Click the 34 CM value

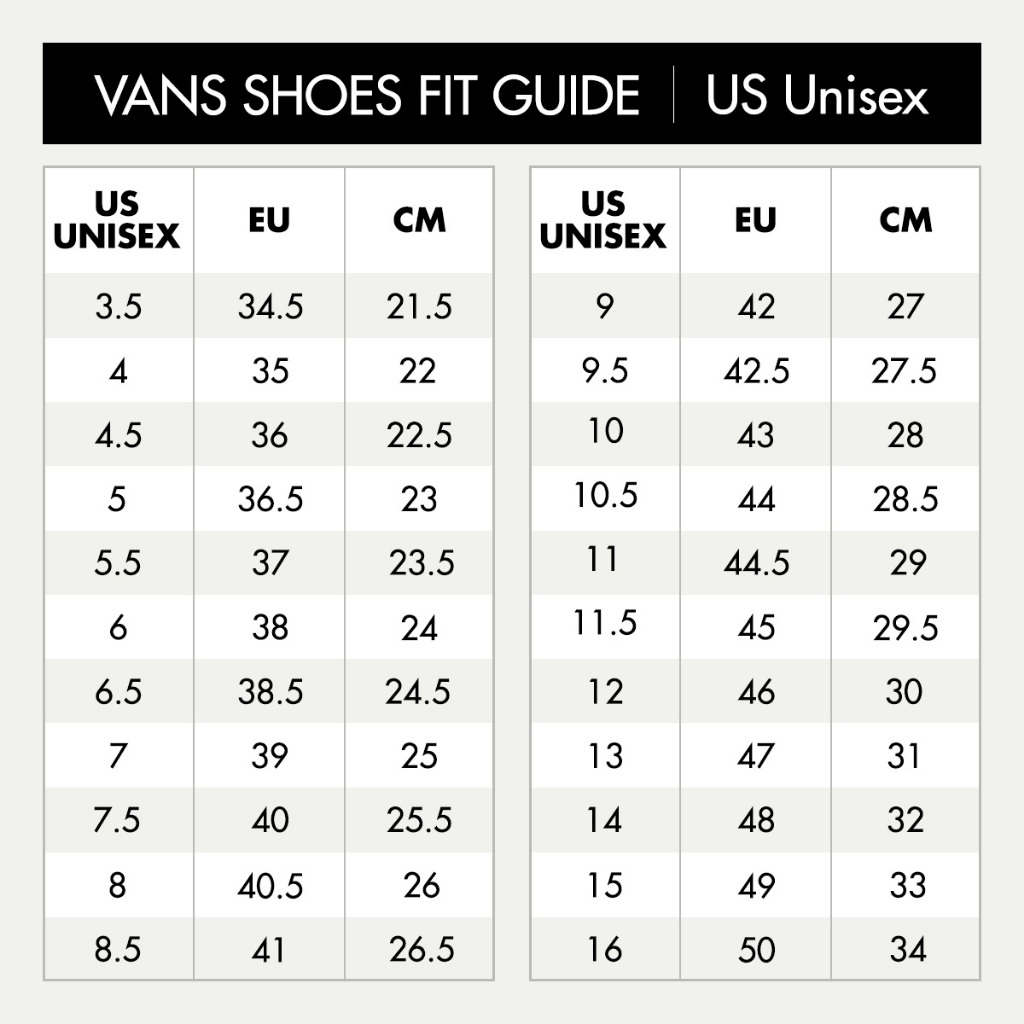(906, 950)
